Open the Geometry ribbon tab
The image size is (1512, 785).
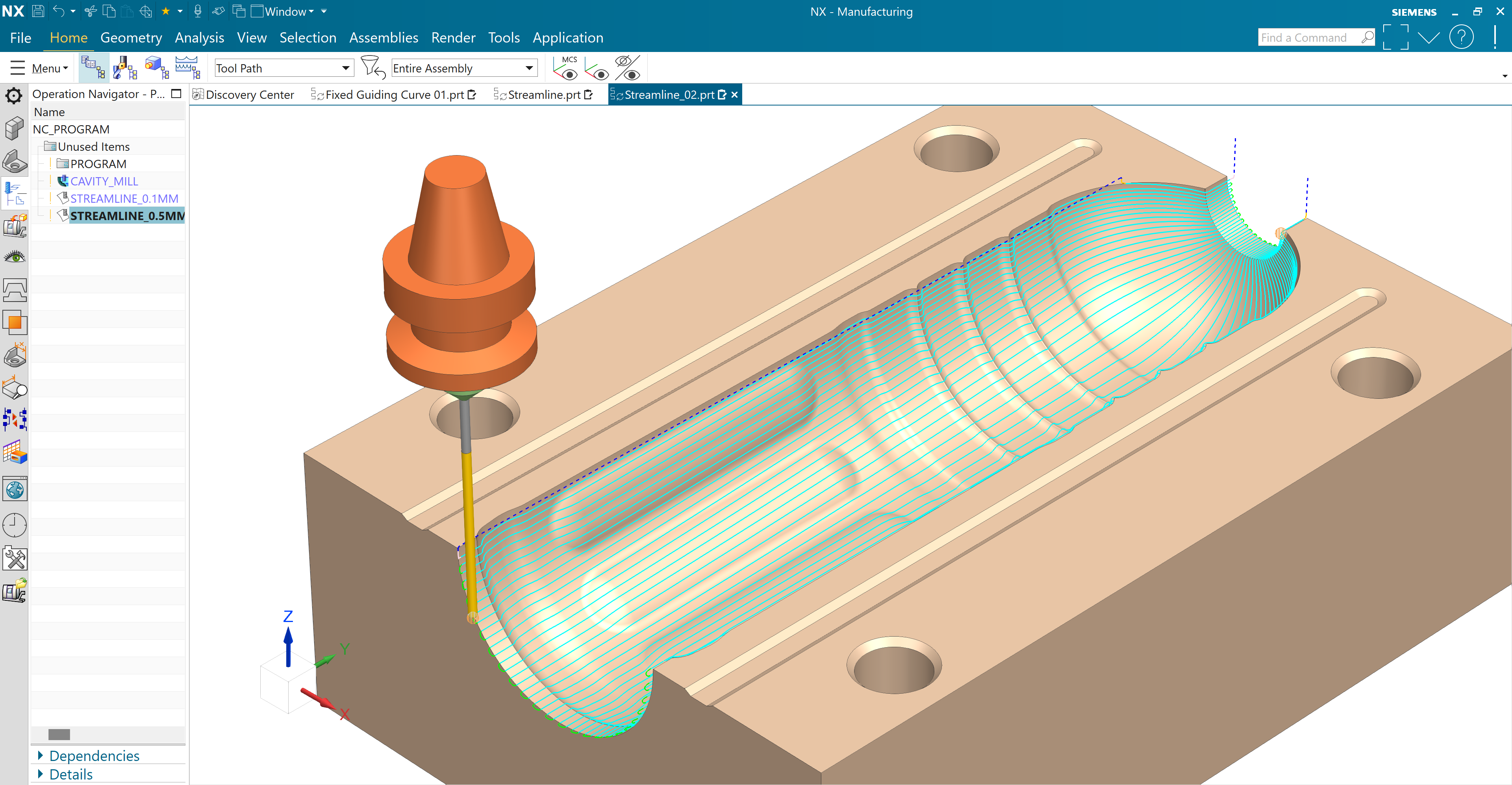click(x=131, y=37)
